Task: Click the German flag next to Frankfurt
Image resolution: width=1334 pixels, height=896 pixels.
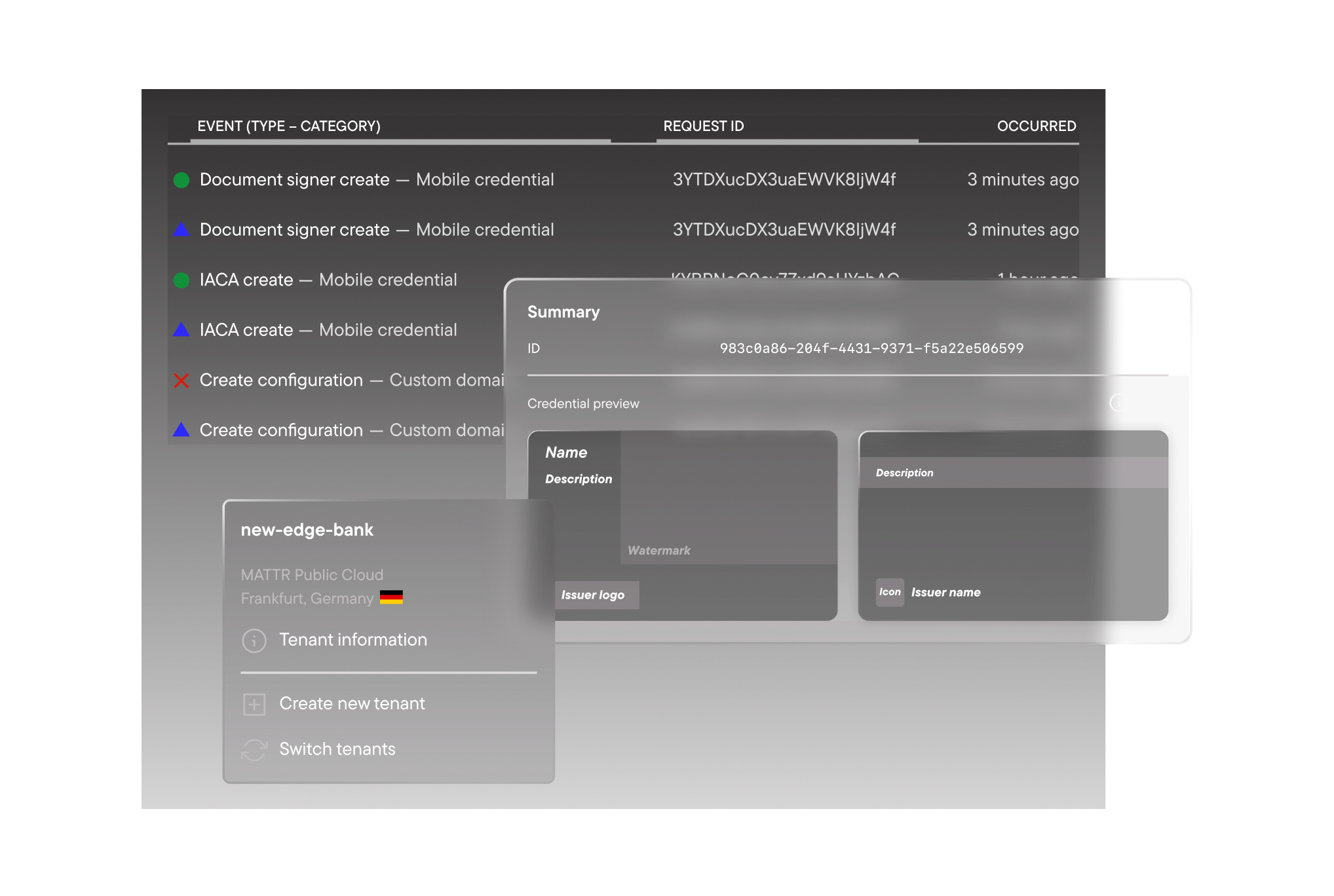Action: [391, 597]
